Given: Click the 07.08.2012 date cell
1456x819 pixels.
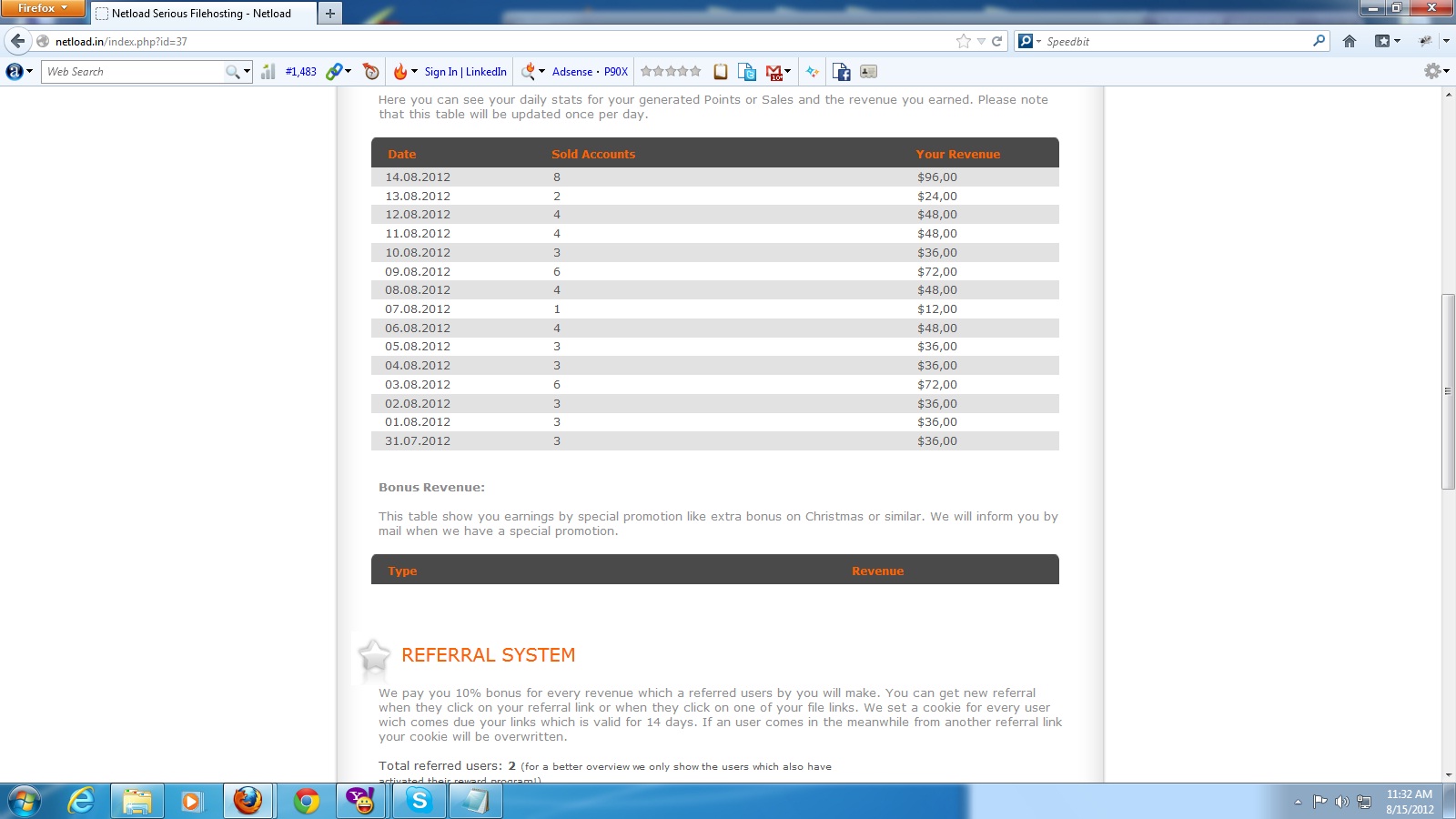Looking at the screenshot, I should click(418, 309).
